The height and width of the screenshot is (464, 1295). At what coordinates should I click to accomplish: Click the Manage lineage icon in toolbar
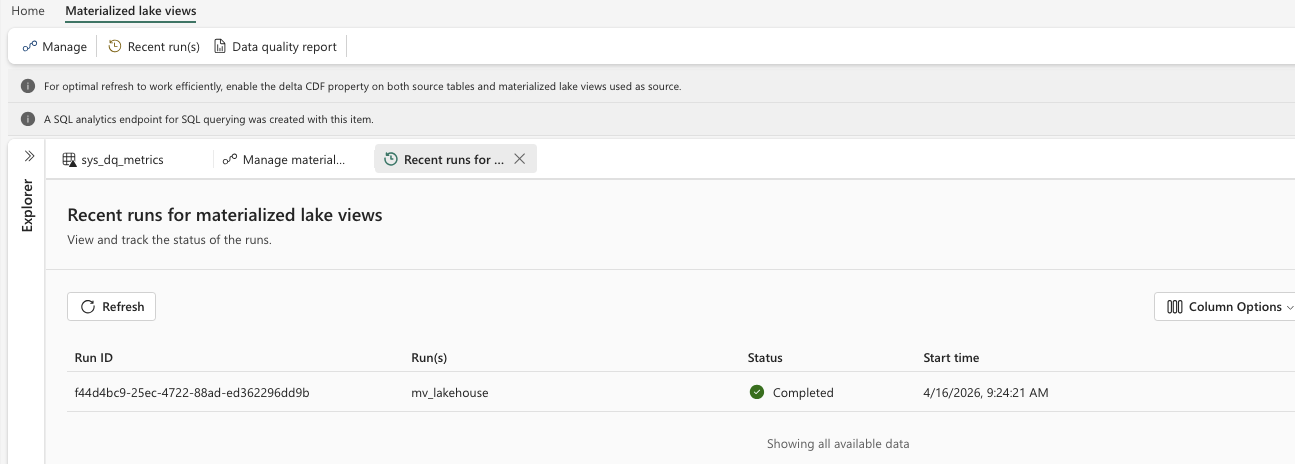30,47
